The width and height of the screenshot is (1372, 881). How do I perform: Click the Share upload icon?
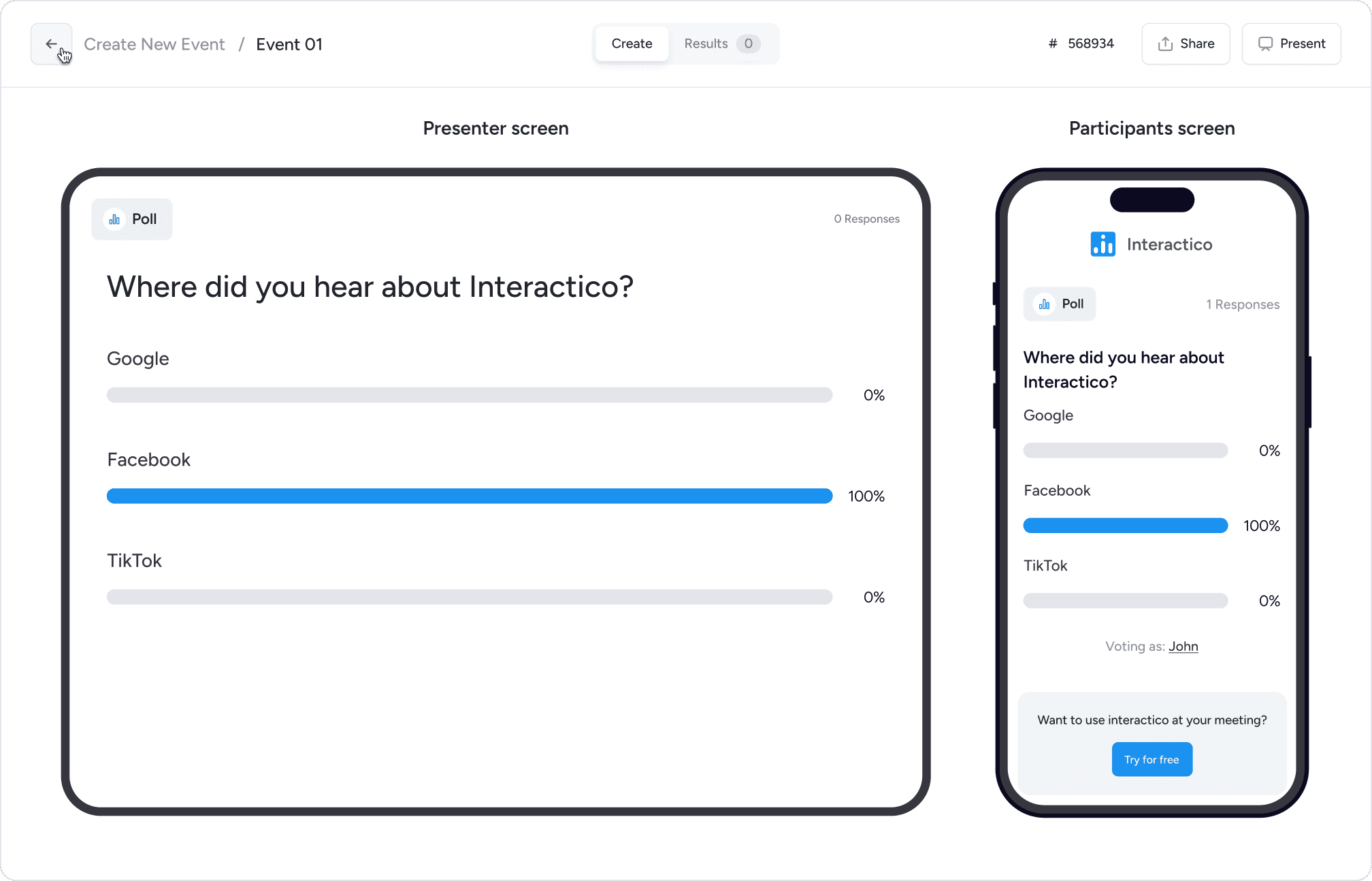(x=1165, y=44)
